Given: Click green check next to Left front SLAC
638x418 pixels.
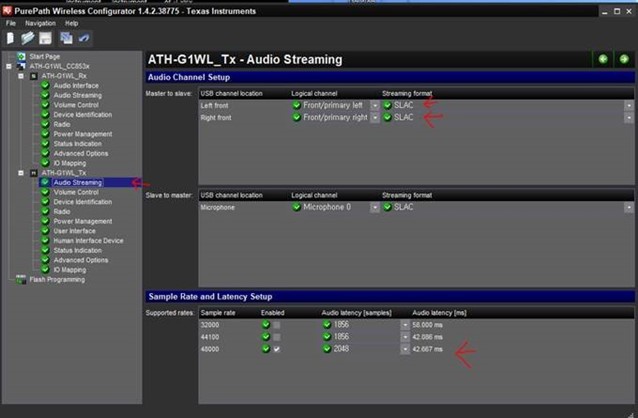Looking at the screenshot, I should (x=387, y=105).
